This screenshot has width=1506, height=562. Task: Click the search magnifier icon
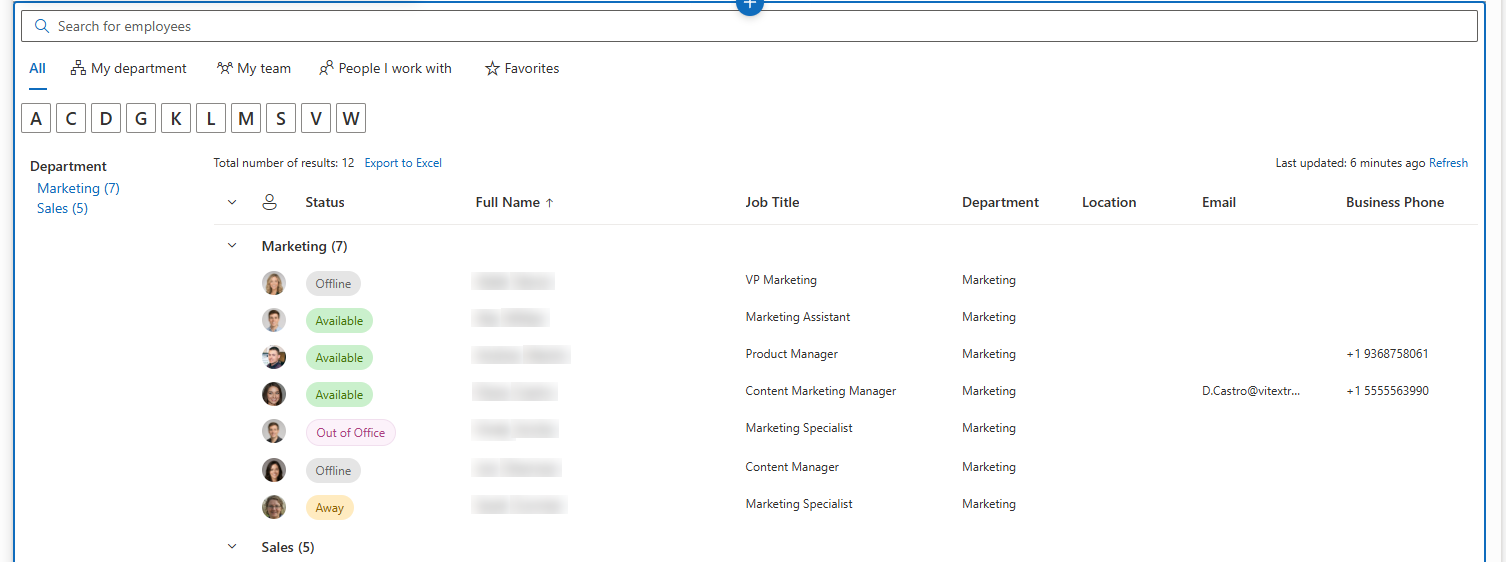pos(42,26)
